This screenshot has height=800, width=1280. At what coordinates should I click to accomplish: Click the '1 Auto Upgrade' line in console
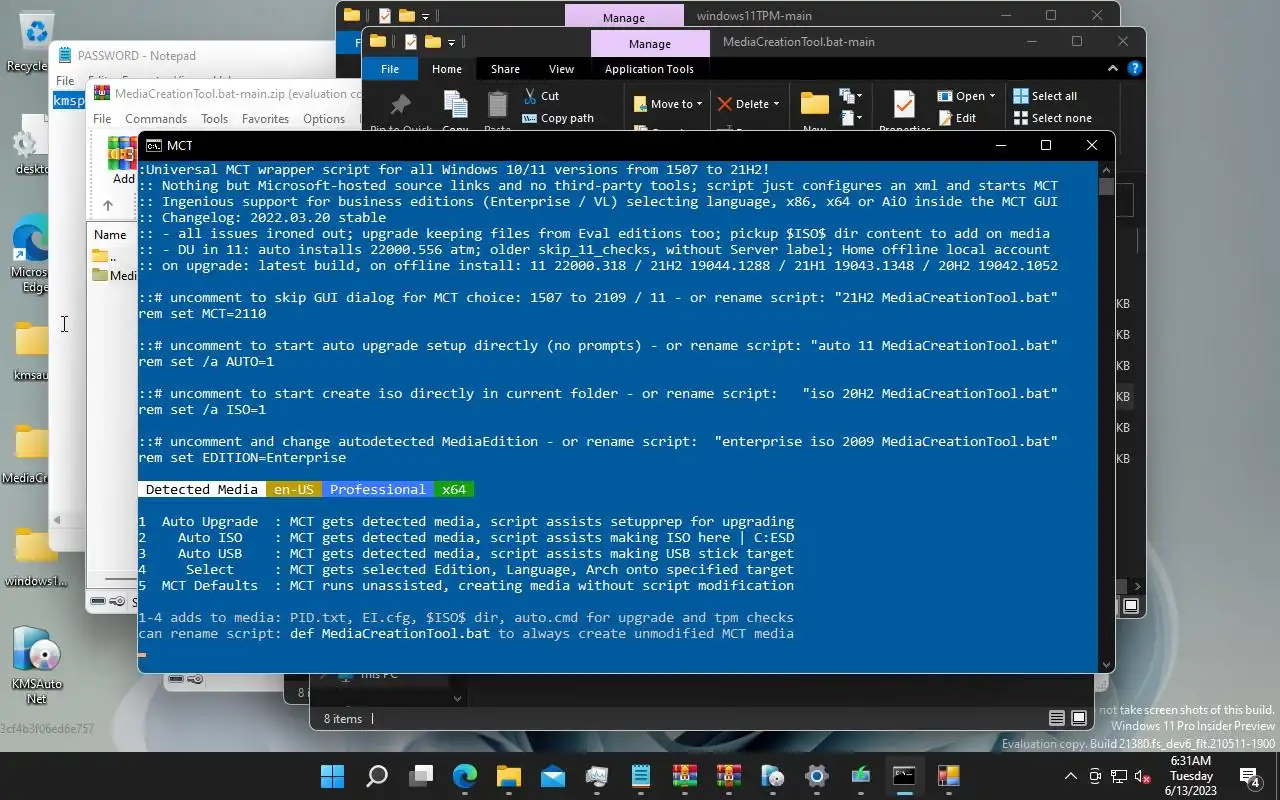(x=466, y=521)
